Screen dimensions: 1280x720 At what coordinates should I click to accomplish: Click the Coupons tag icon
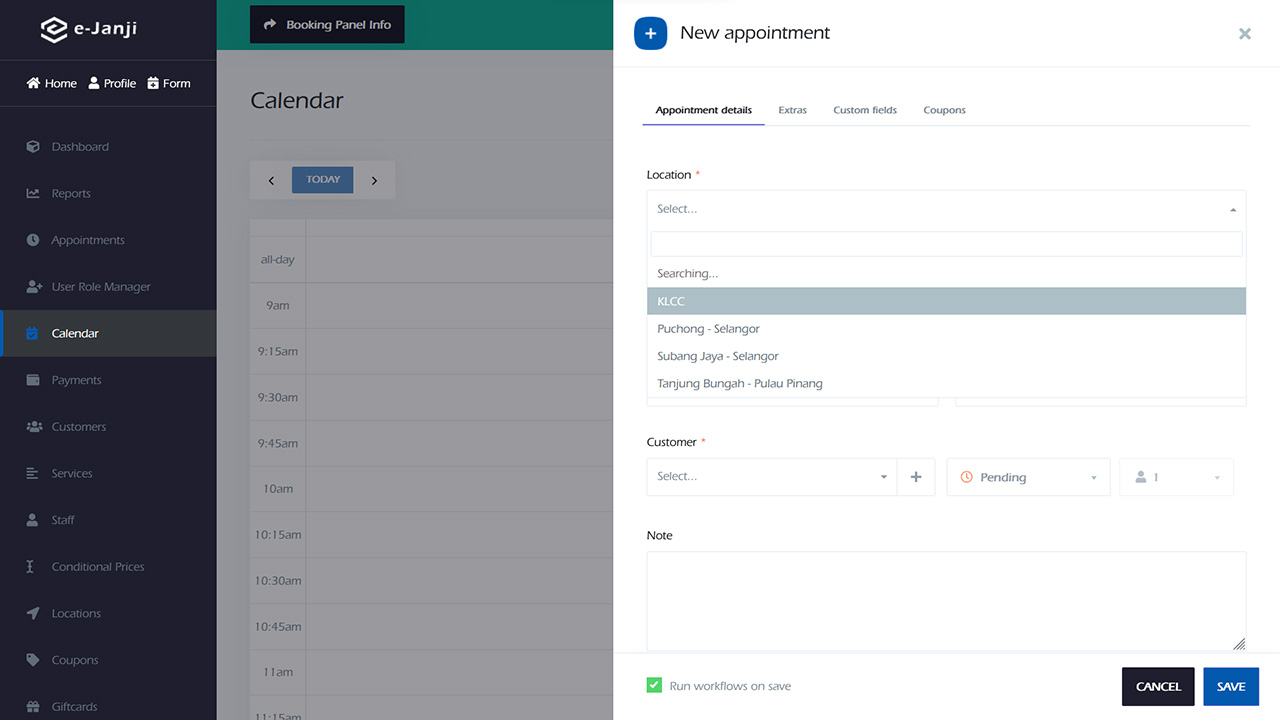coord(33,660)
